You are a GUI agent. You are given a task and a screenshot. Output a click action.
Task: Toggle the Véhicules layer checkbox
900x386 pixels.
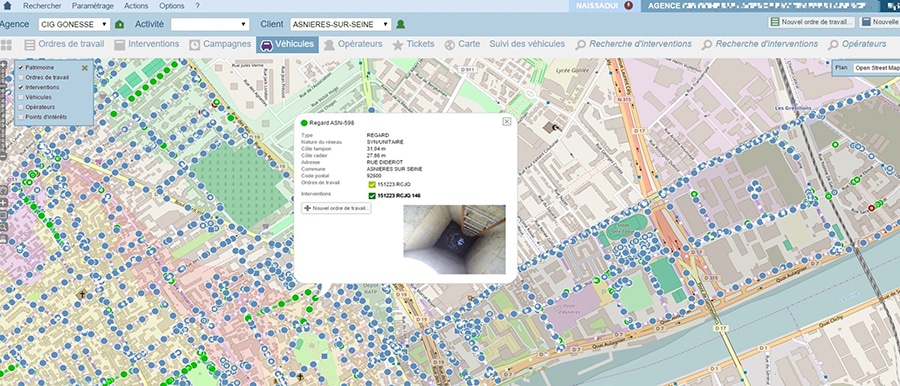point(21,97)
